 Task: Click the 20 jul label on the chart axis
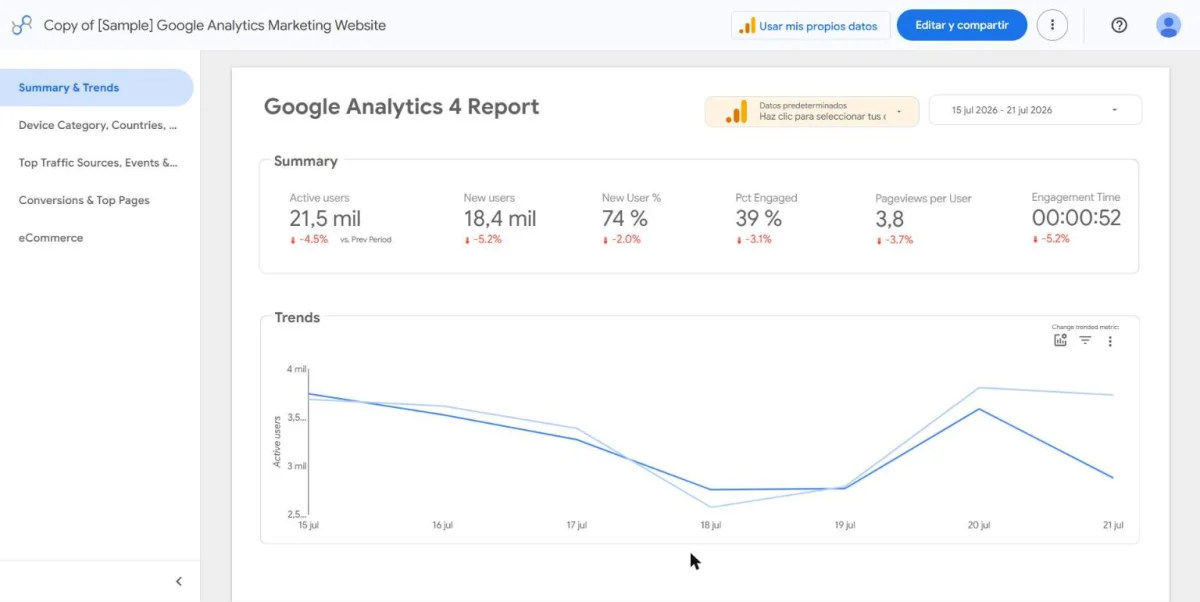pyautogui.click(x=979, y=525)
